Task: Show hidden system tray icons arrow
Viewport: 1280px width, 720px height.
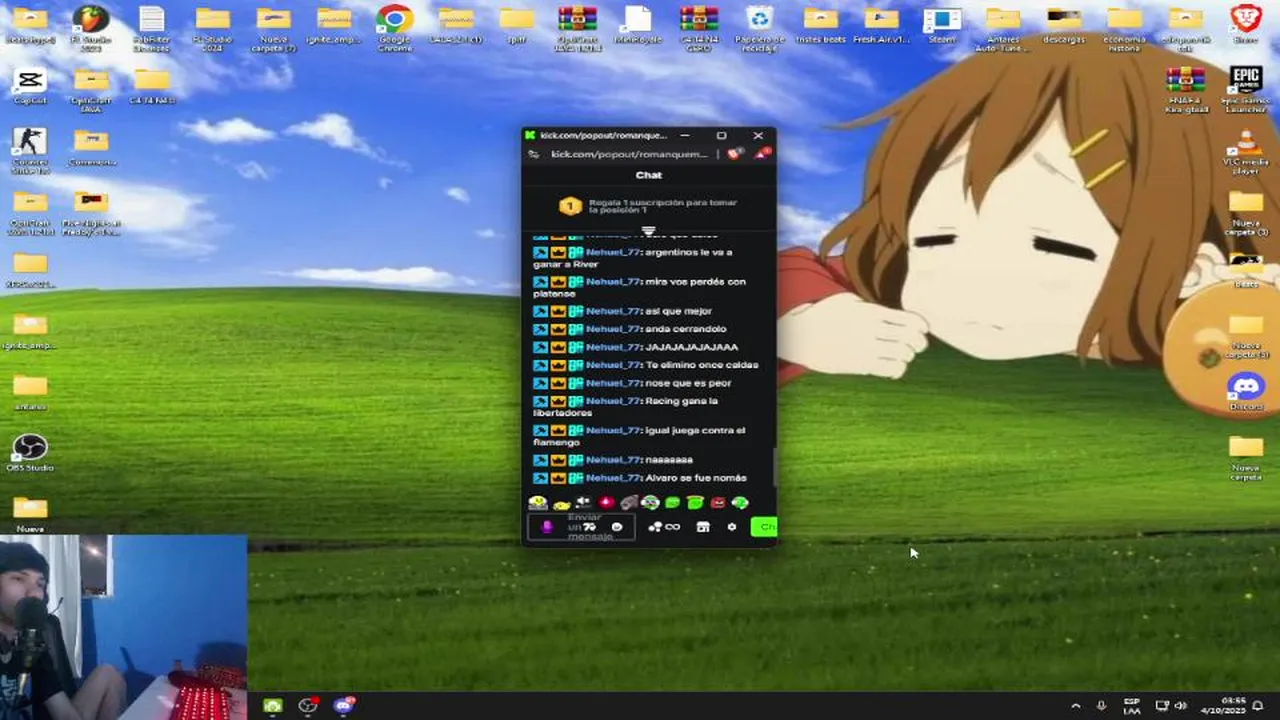Action: click(1075, 706)
